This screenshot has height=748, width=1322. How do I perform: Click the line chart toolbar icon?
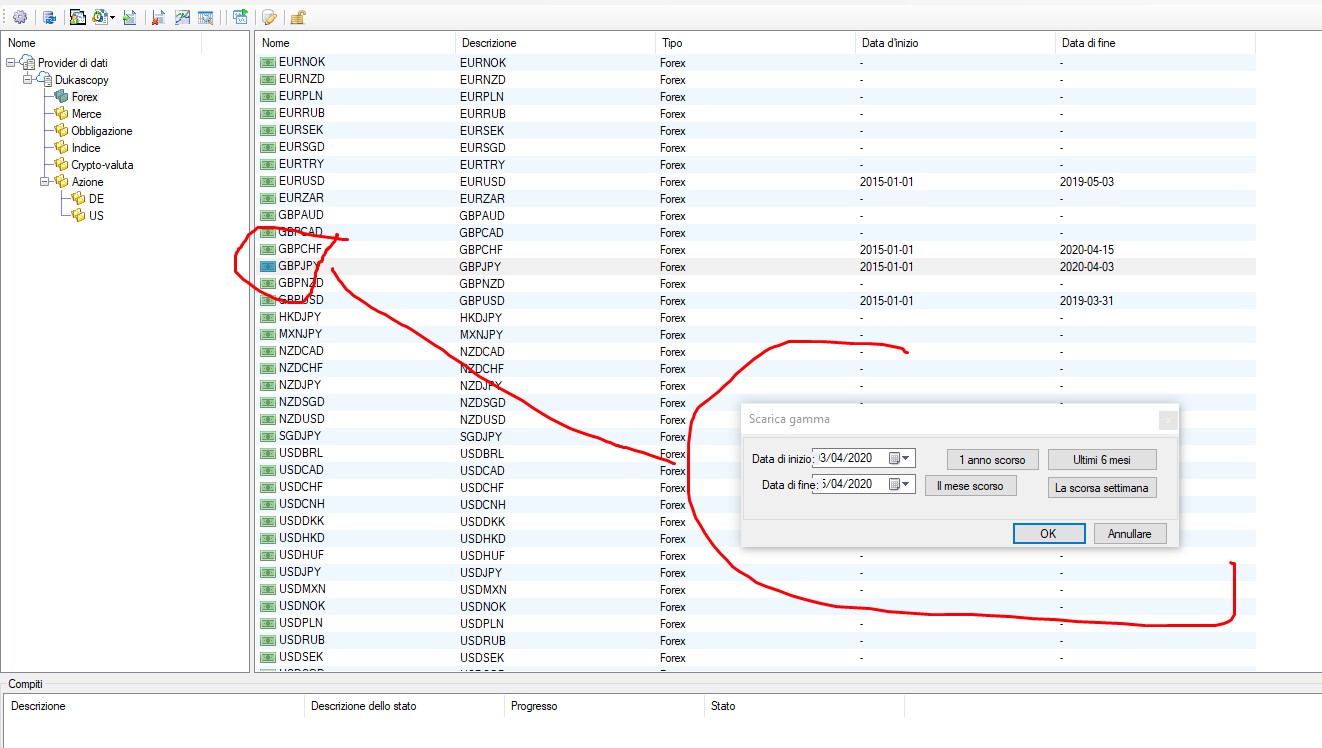(x=182, y=17)
